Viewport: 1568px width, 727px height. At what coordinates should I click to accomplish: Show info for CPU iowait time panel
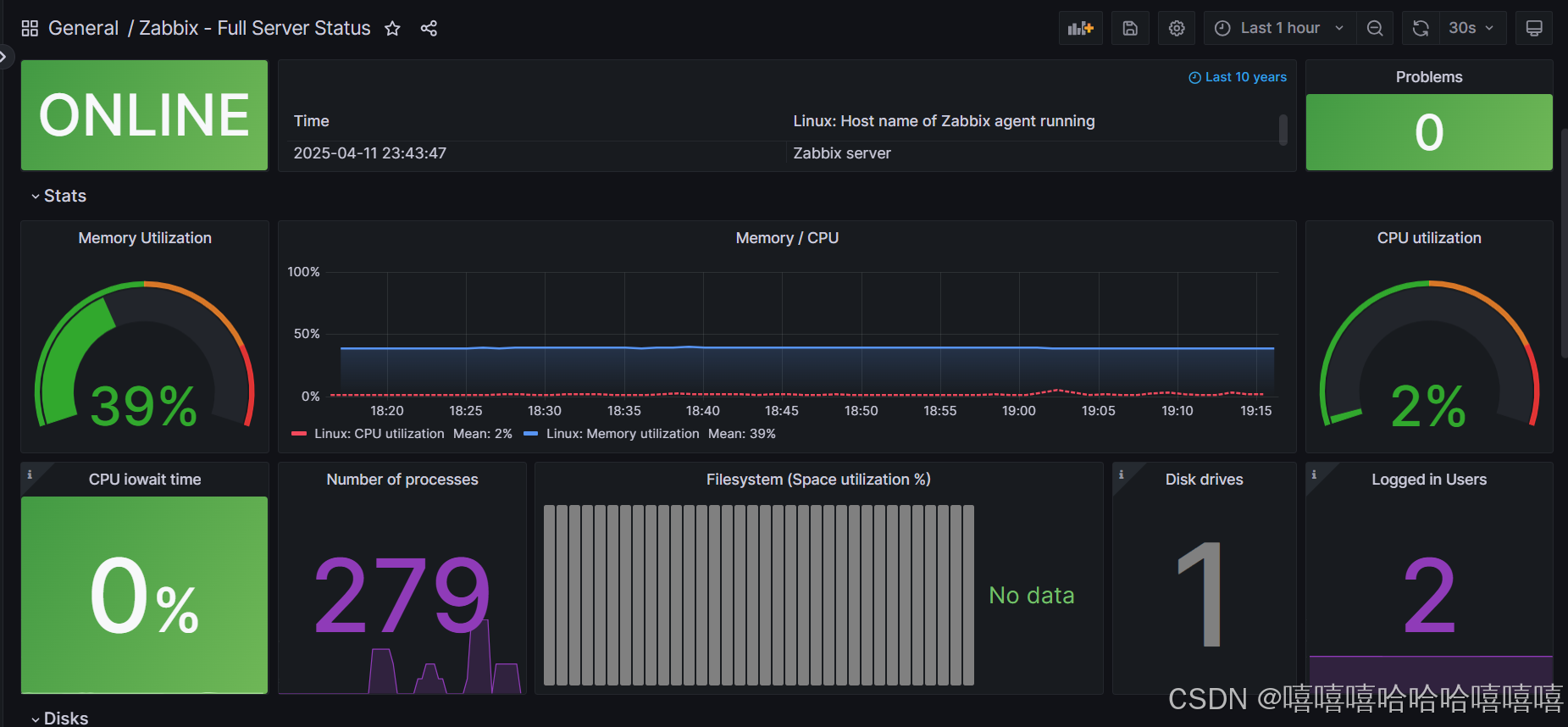[x=30, y=474]
